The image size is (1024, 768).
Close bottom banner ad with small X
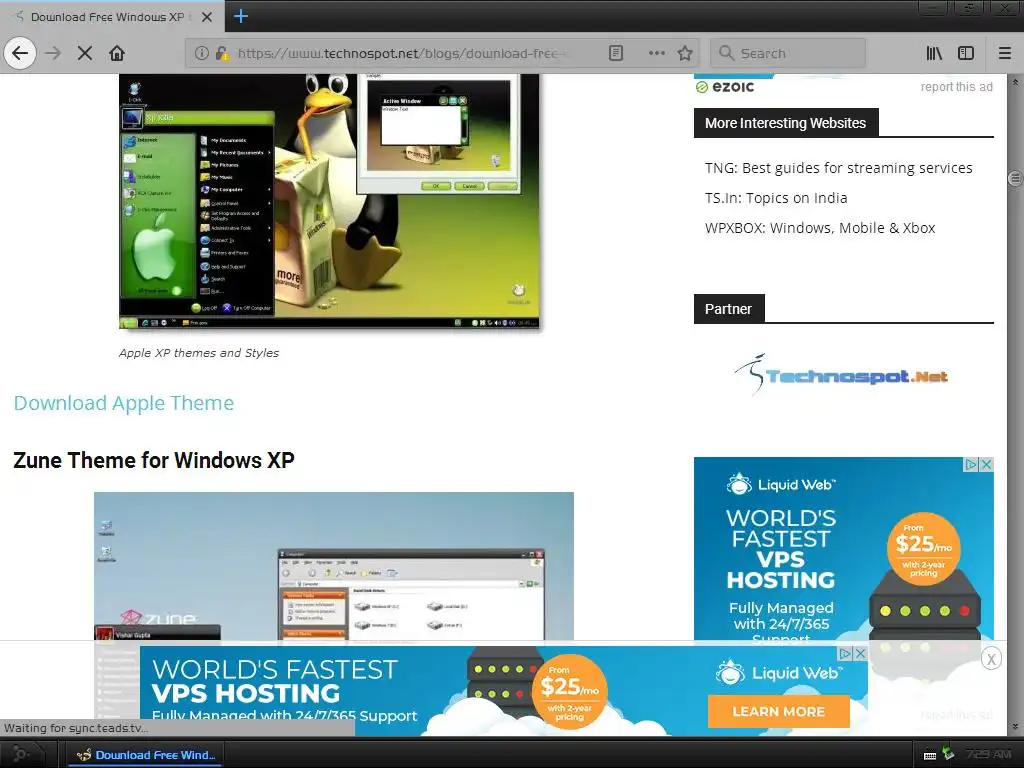(x=861, y=653)
